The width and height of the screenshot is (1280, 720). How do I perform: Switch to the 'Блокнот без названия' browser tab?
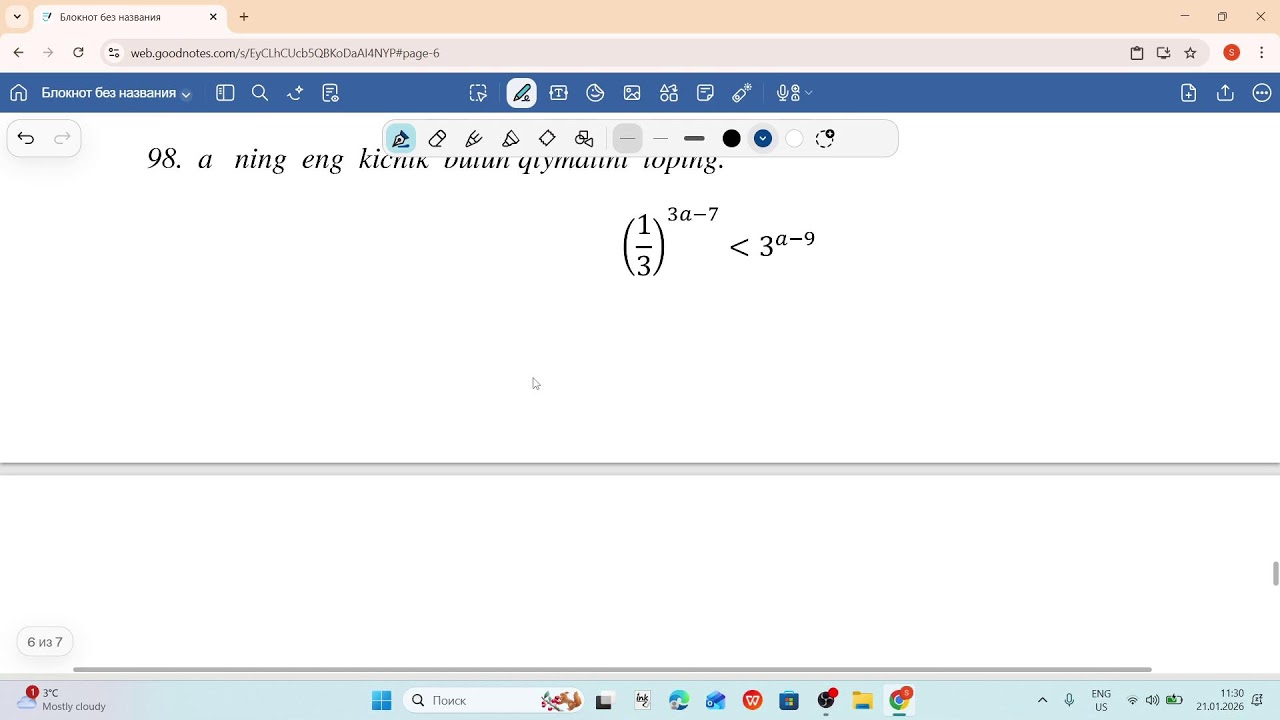(x=129, y=17)
